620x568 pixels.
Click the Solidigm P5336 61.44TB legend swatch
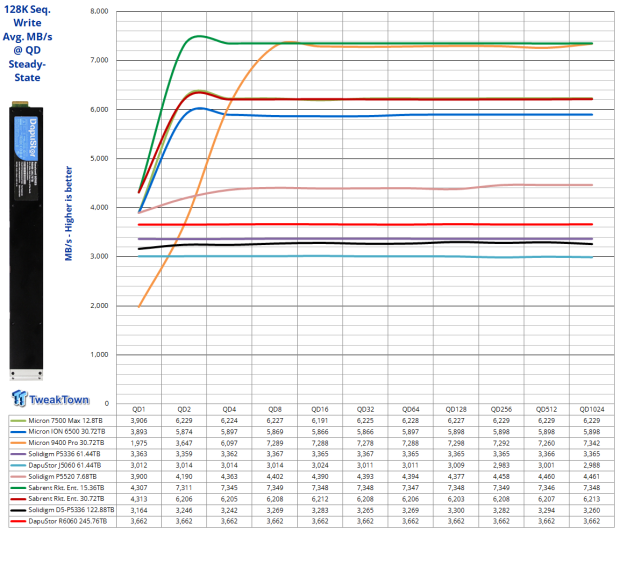point(18,454)
